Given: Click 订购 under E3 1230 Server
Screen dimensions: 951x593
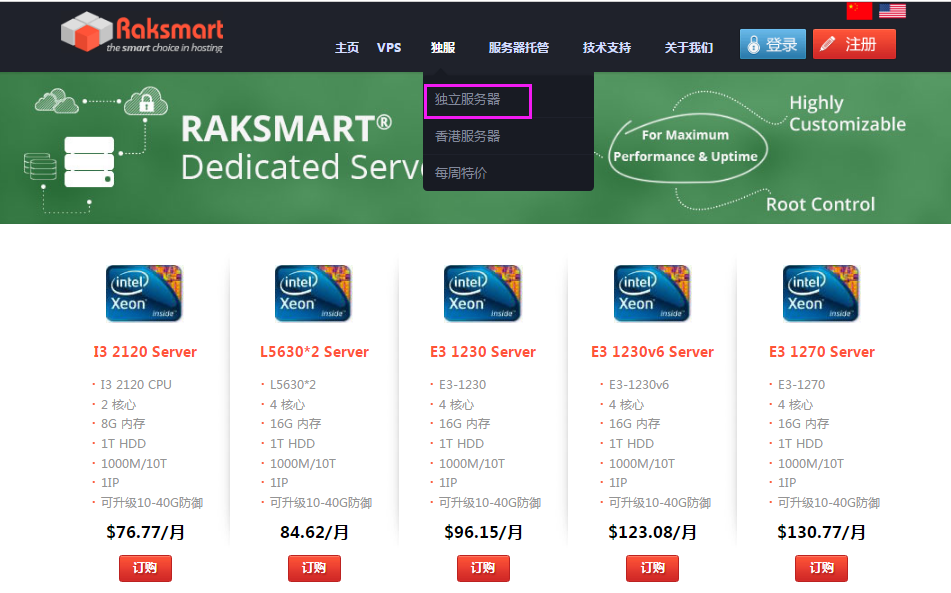Looking at the screenshot, I should (x=483, y=568).
